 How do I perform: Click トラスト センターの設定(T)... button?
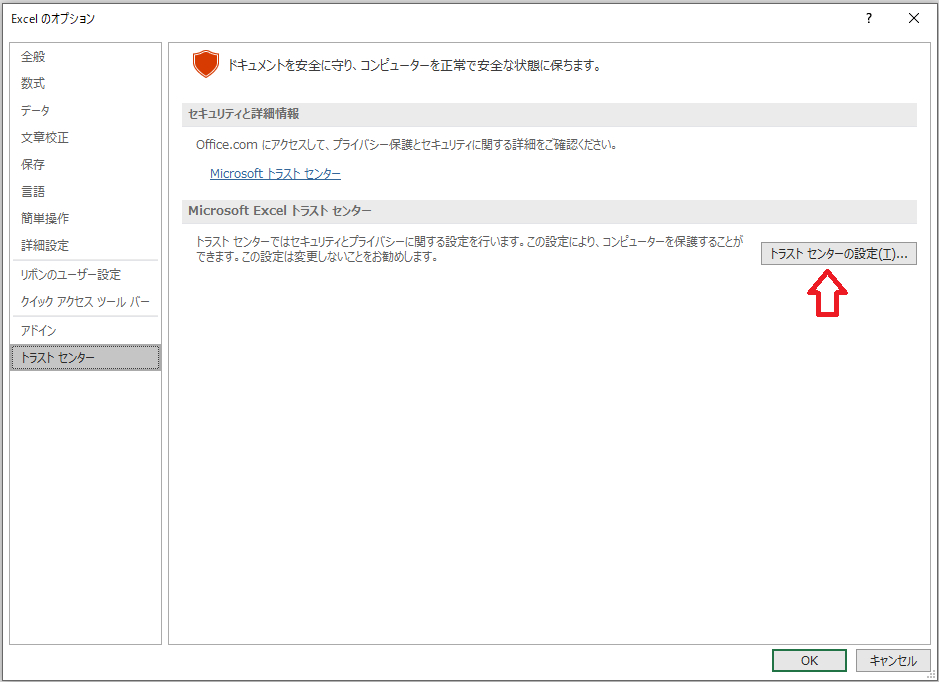(x=838, y=254)
